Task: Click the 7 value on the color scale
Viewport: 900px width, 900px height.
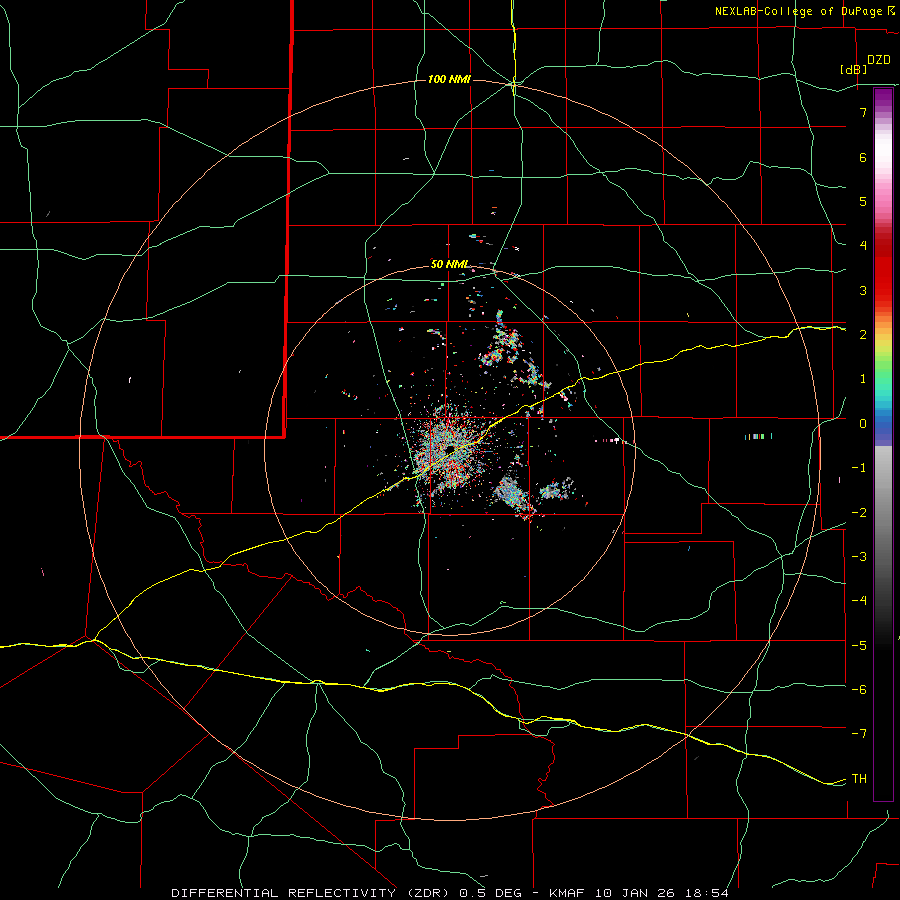Action: click(863, 112)
